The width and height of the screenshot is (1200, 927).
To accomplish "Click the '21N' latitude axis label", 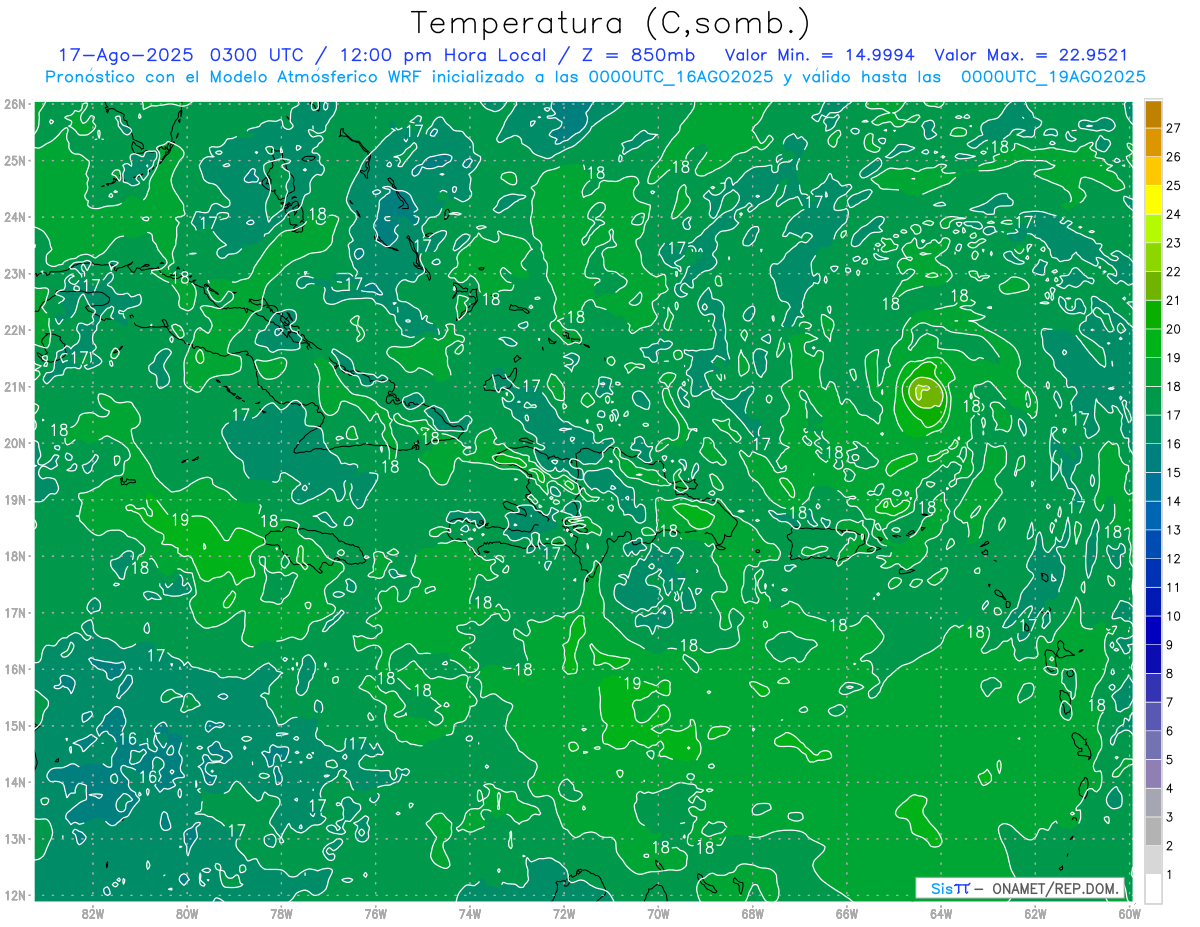I will [15, 387].
